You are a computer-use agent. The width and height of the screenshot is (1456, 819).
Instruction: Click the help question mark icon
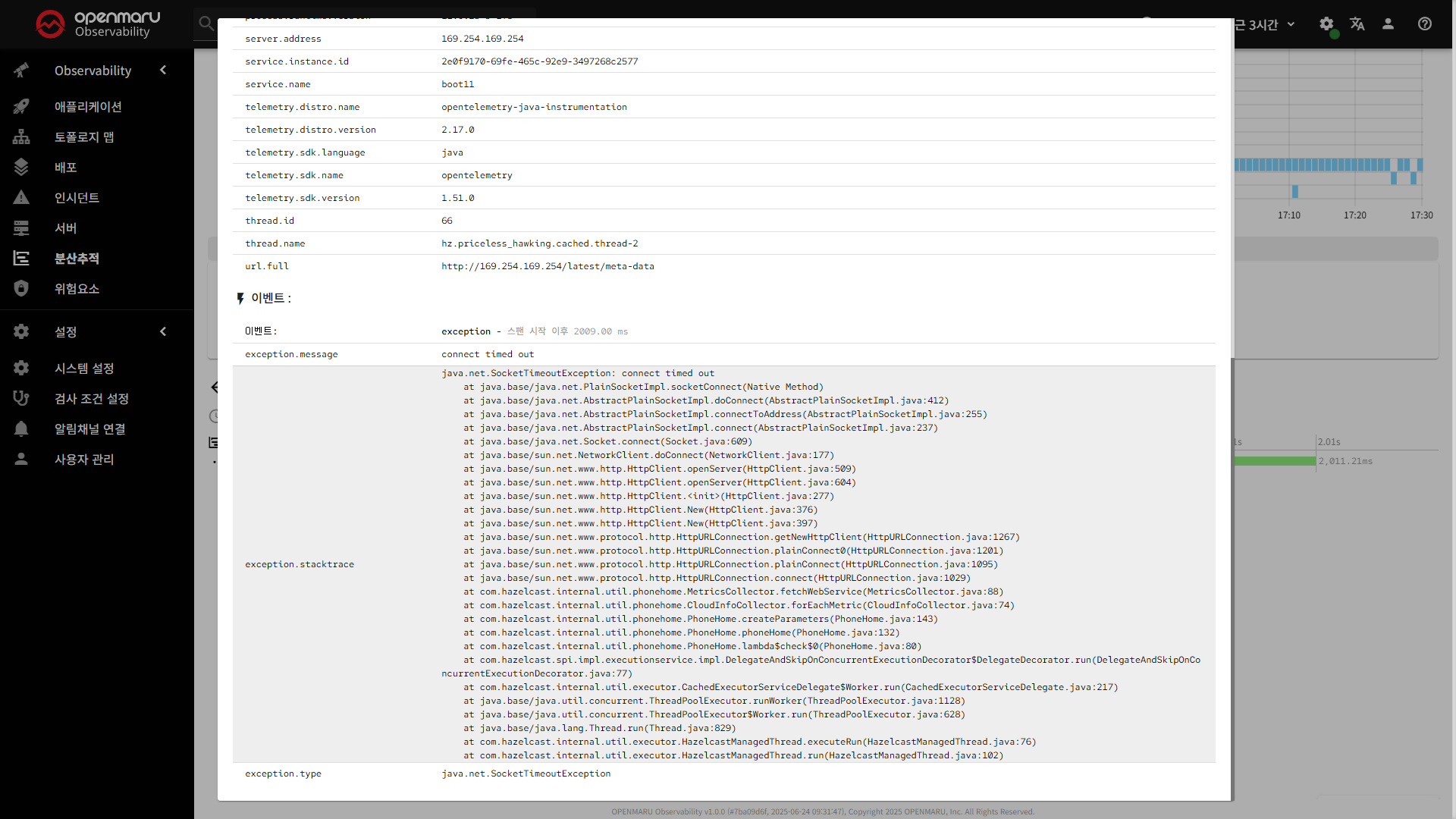point(1424,24)
